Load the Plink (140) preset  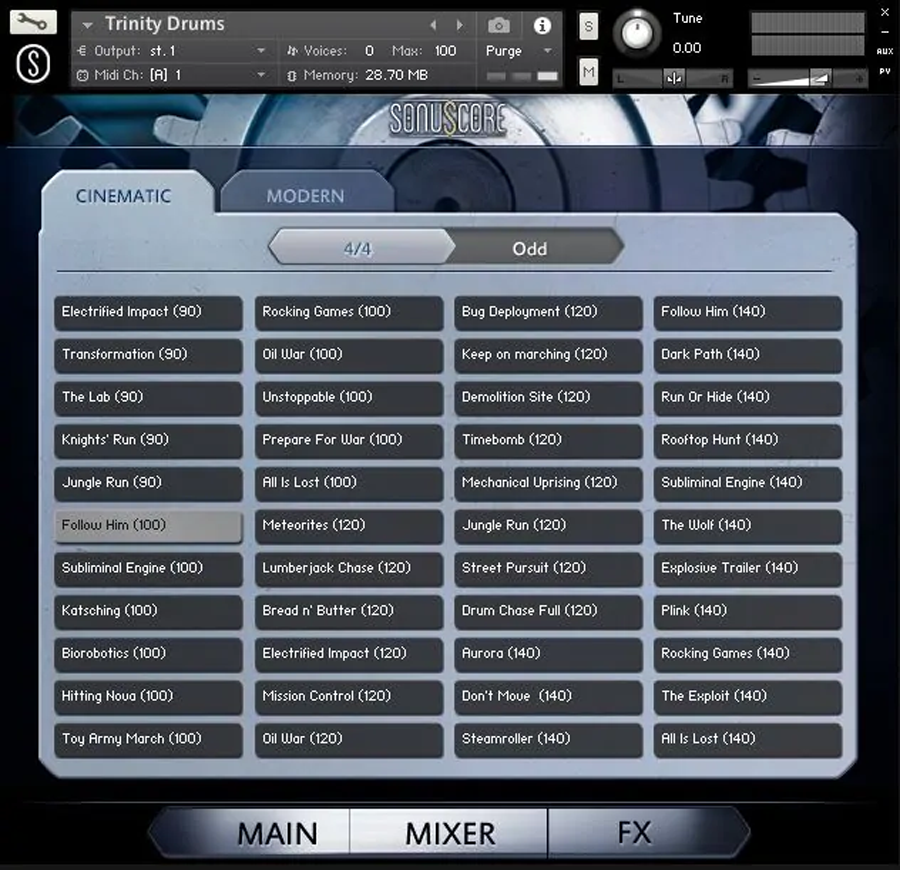748,611
